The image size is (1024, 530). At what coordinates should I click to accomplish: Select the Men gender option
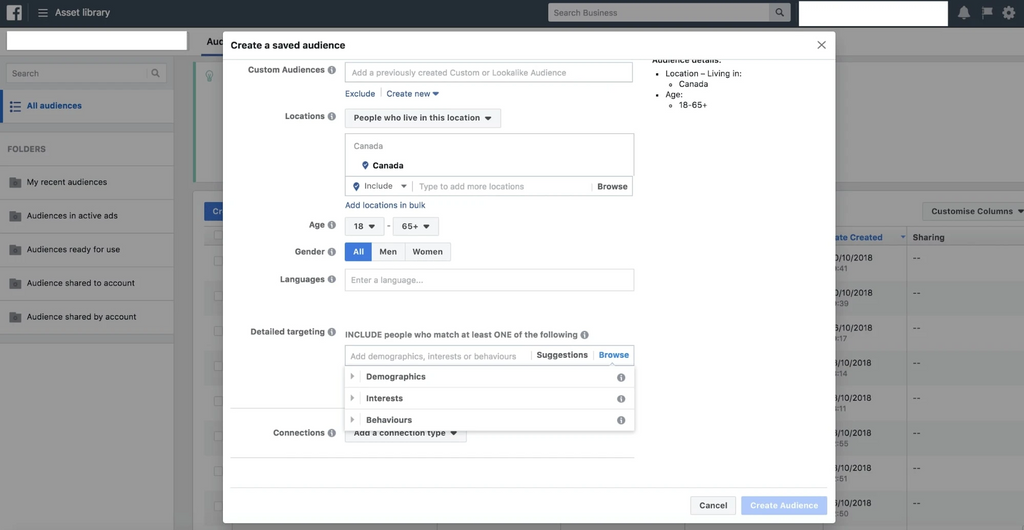[x=388, y=252]
